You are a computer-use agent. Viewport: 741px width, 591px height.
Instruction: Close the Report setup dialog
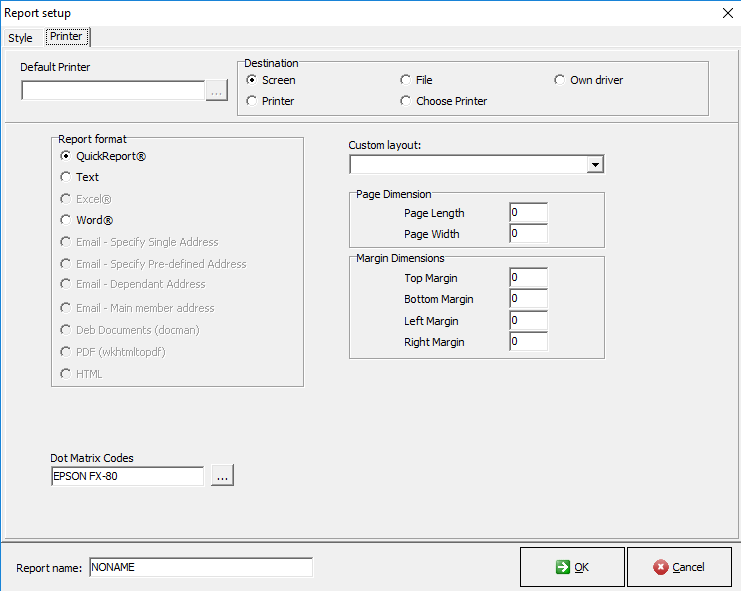pos(727,12)
